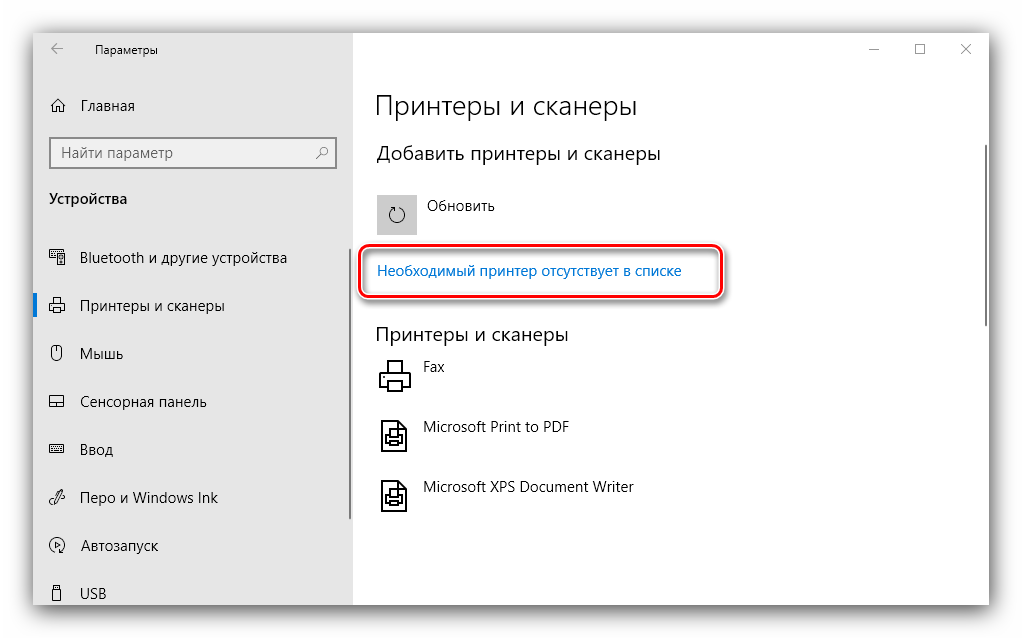Click the keyboard icon beside Ввод
Image resolution: width=1022 pixels, height=638 pixels.
tap(57, 449)
